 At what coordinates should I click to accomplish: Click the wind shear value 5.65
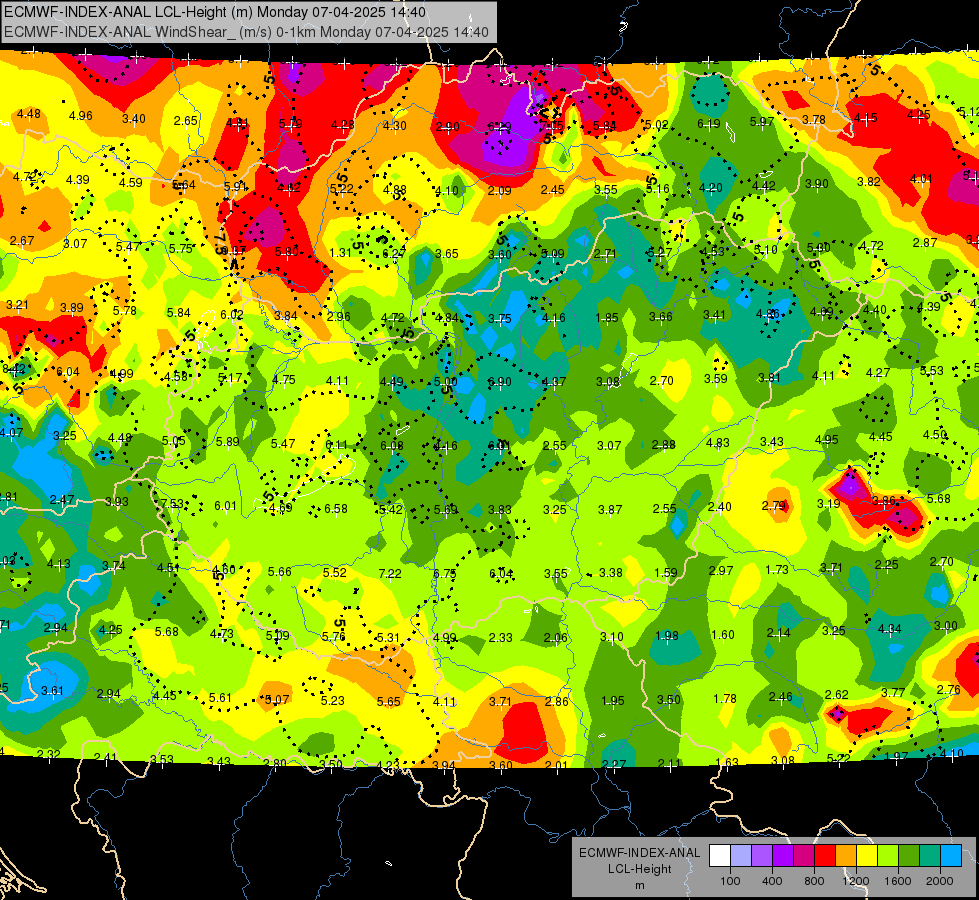[x=388, y=702]
